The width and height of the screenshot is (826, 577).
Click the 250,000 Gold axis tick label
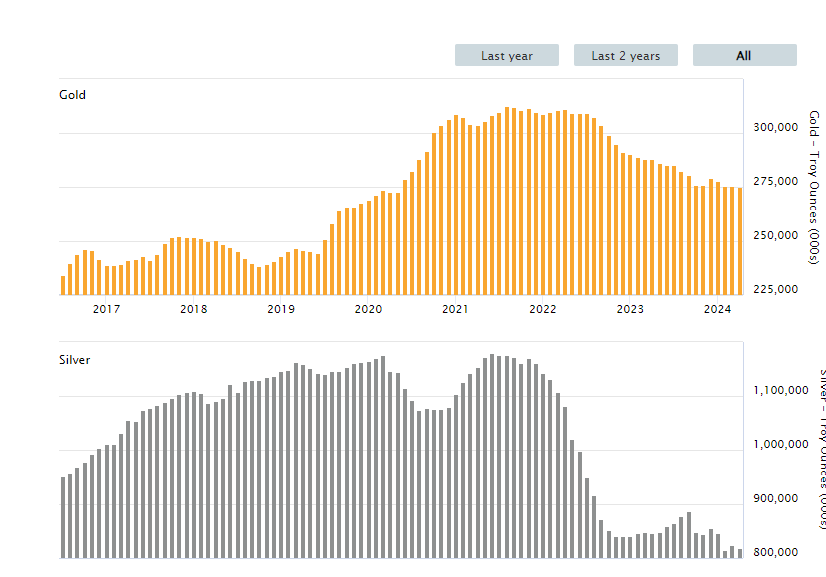(775, 236)
